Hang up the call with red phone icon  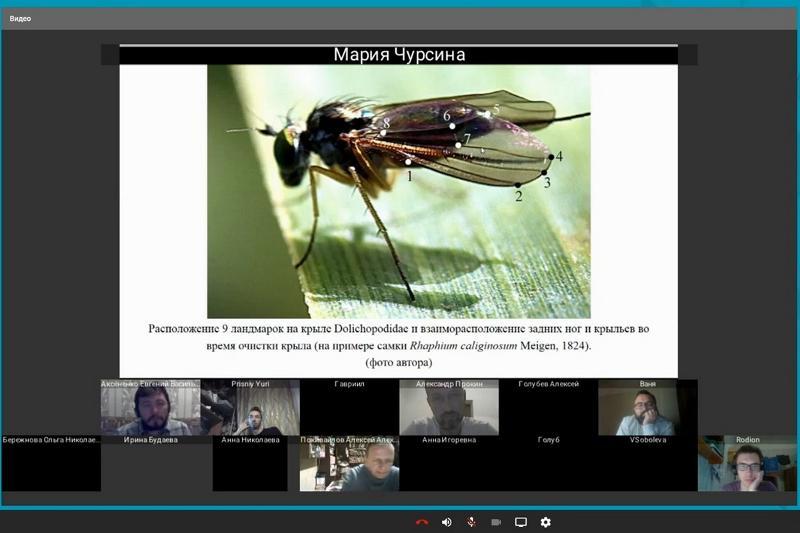(x=422, y=522)
